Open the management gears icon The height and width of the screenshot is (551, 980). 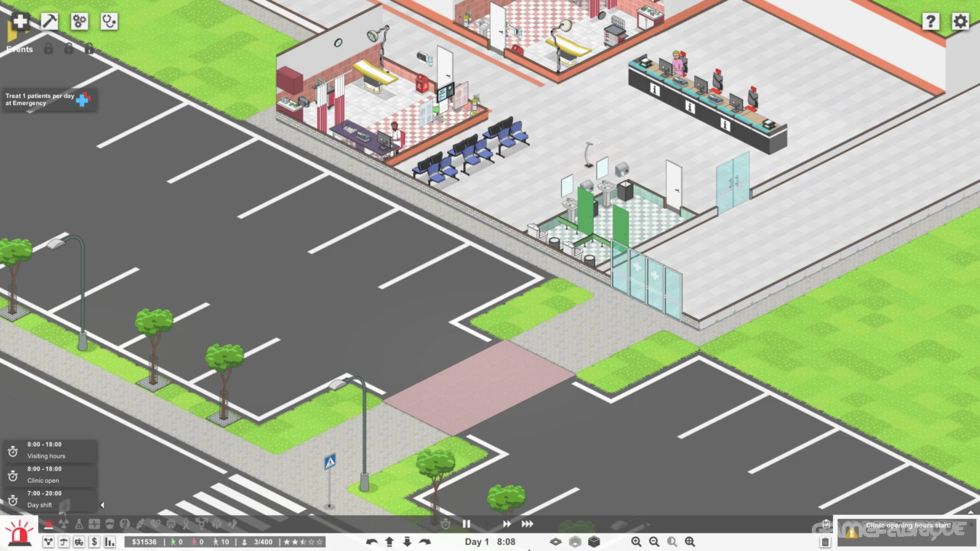pos(79,21)
